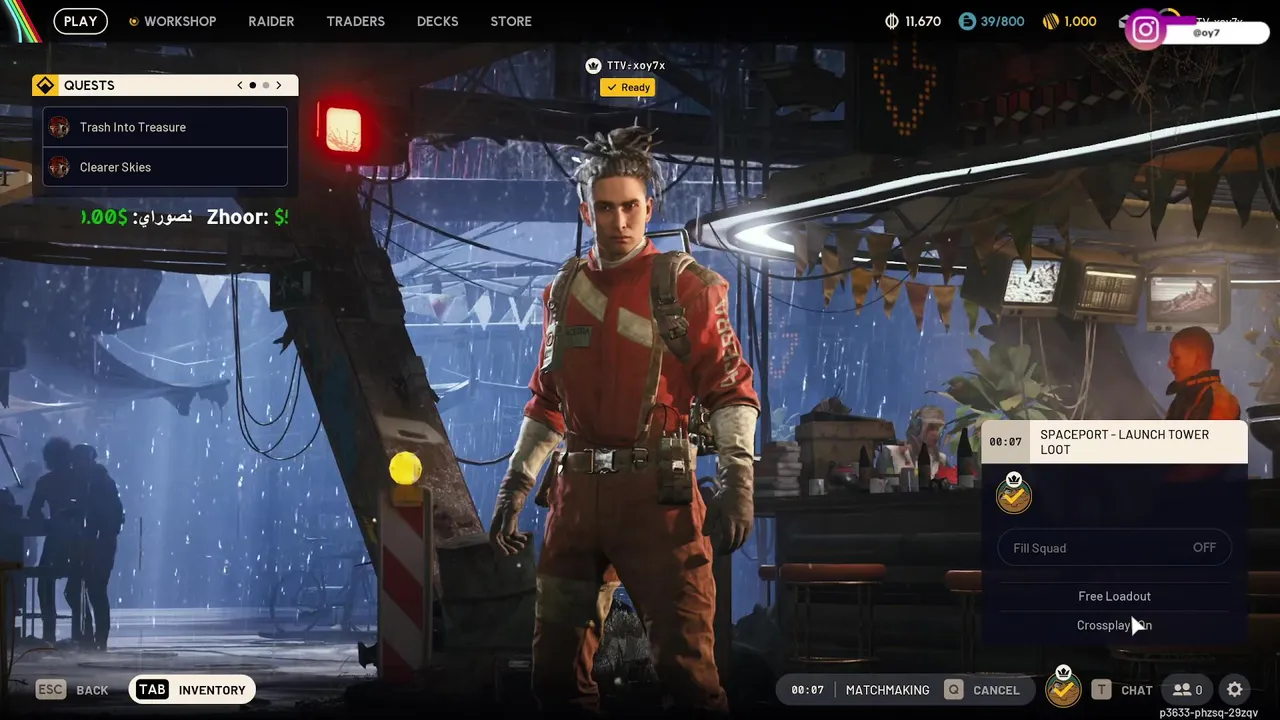Screen dimensions: 1280x720
Task: Open the Raider tab
Action: [271, 21]
